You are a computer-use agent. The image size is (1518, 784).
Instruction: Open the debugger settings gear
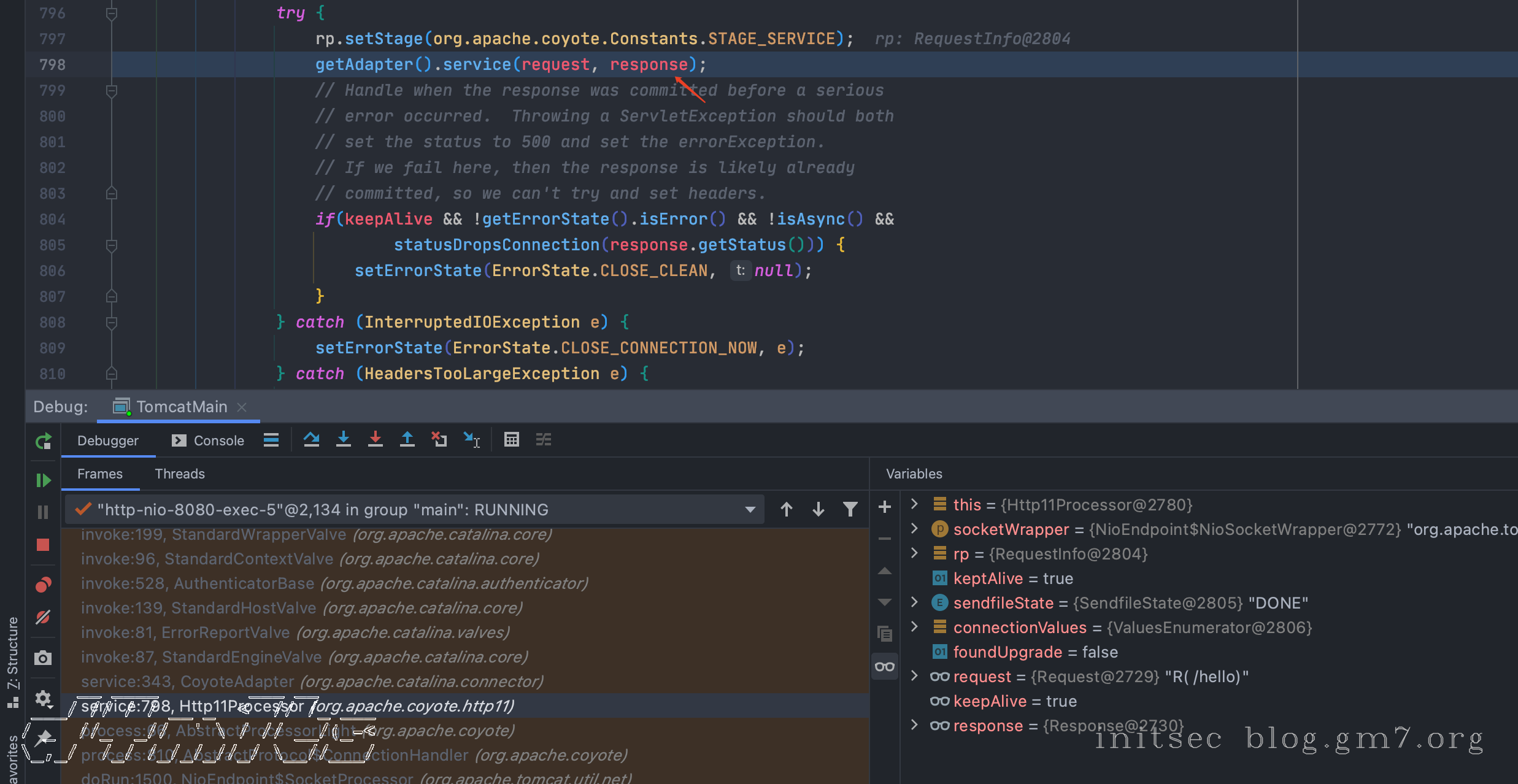(43, 699)
